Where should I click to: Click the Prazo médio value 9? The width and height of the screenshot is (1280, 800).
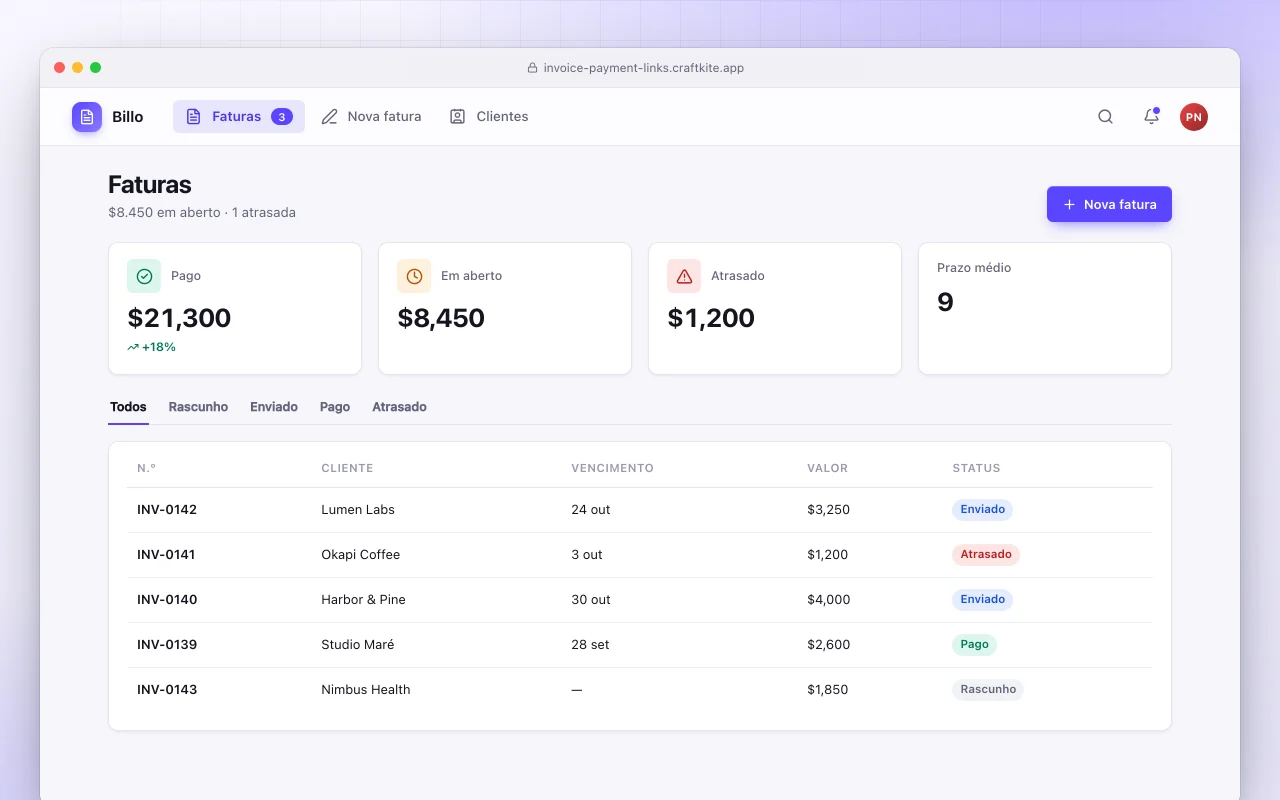click(945, 302)
